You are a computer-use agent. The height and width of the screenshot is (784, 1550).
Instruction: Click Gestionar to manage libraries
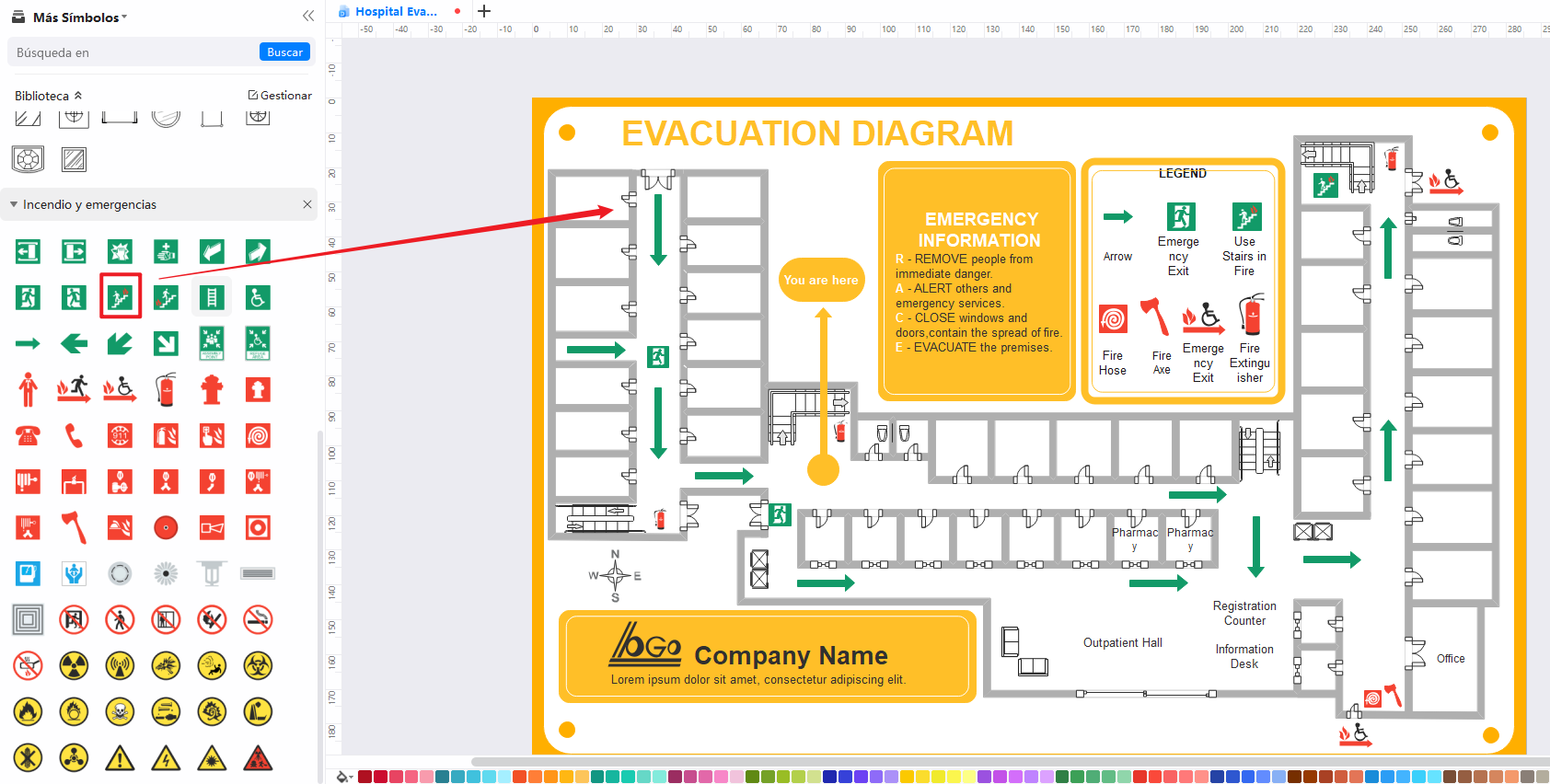pyautogui.click(x=280, y=95)
